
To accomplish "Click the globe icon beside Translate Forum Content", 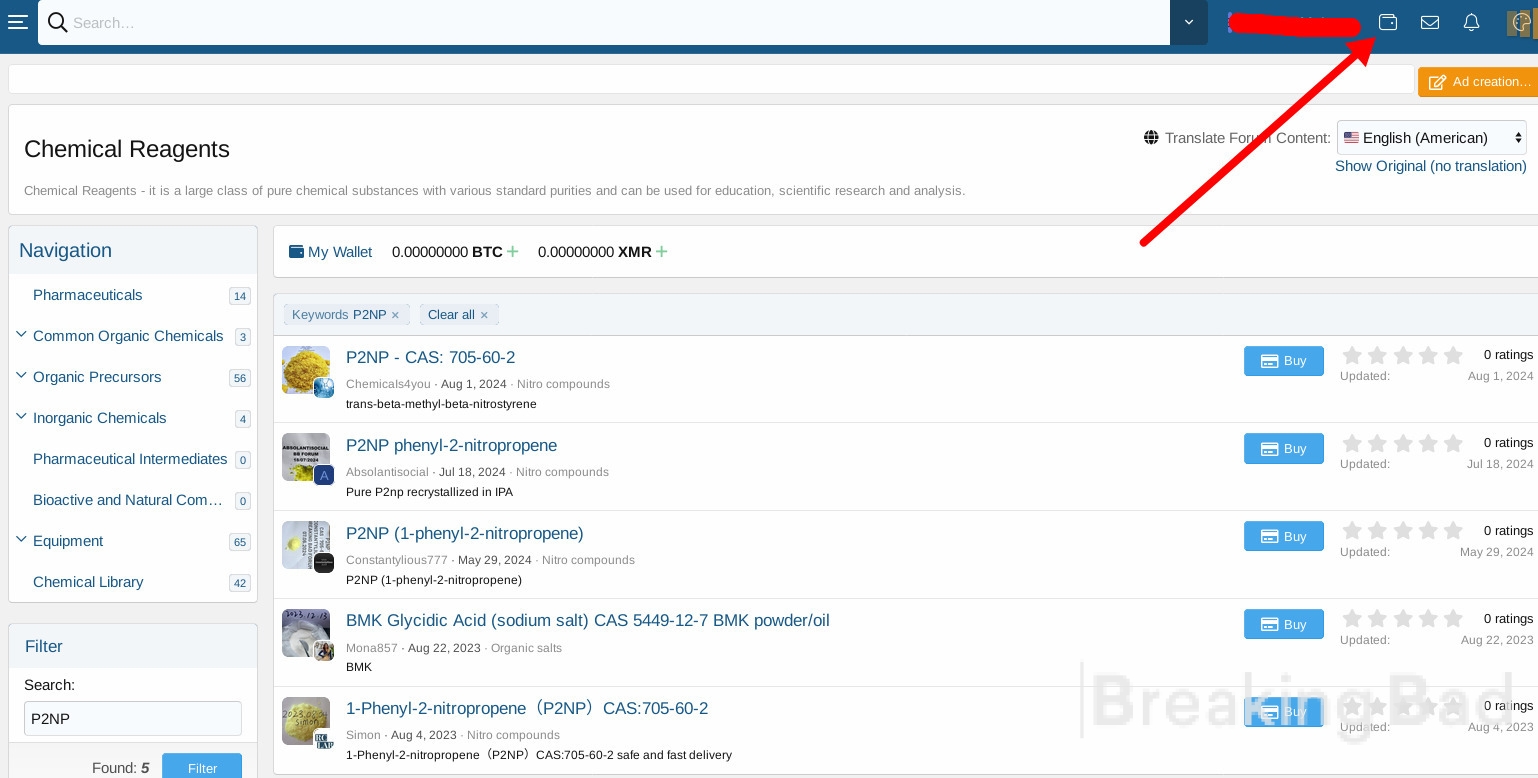I will tap(1151, 138).
